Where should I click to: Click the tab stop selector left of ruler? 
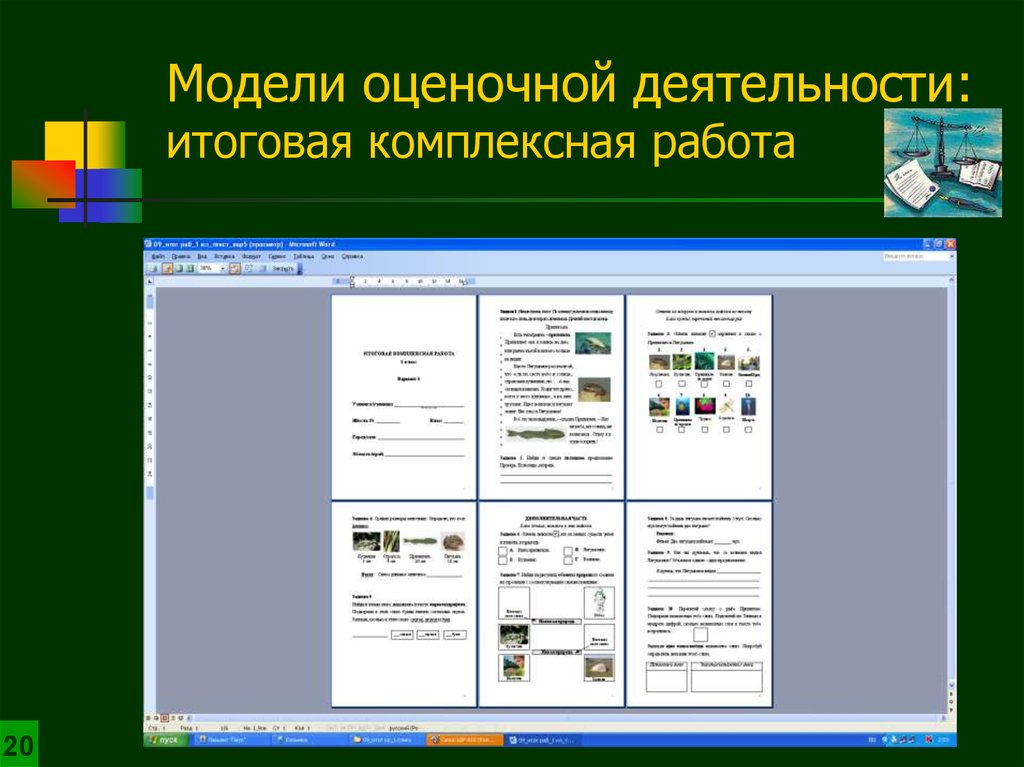(x=150, y=283)
